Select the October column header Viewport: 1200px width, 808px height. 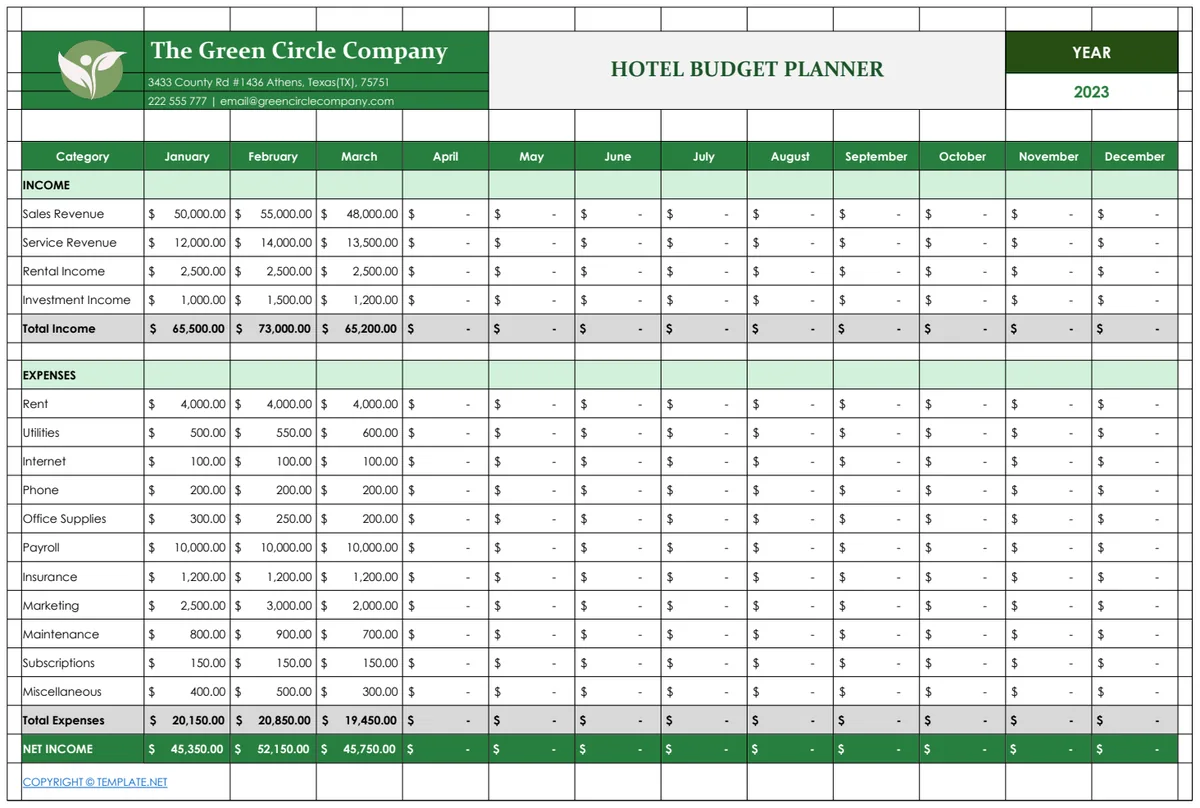click(x=962, y=156)
